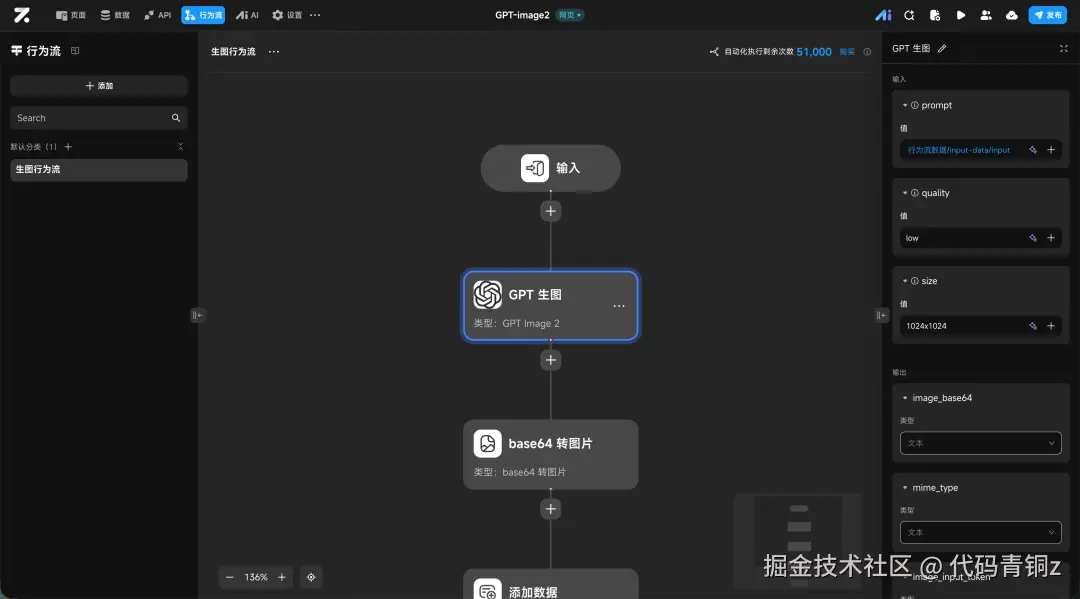Click the 添加 button in the sidebar
Image resolution: width=1080 pixels, height=599 pixels.
pyautogui.click(x=98, y=86)
